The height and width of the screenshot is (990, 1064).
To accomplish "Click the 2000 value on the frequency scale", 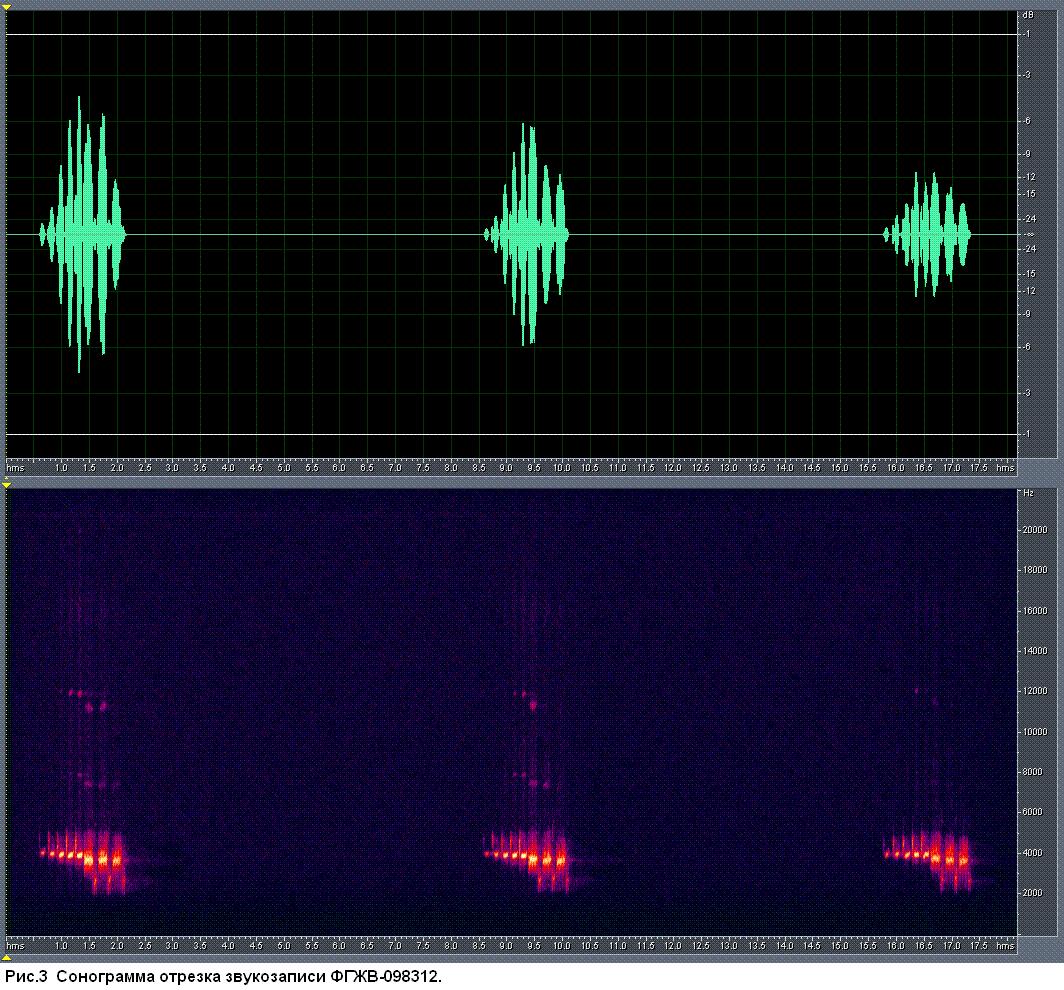I will (x=1033, y=892).
